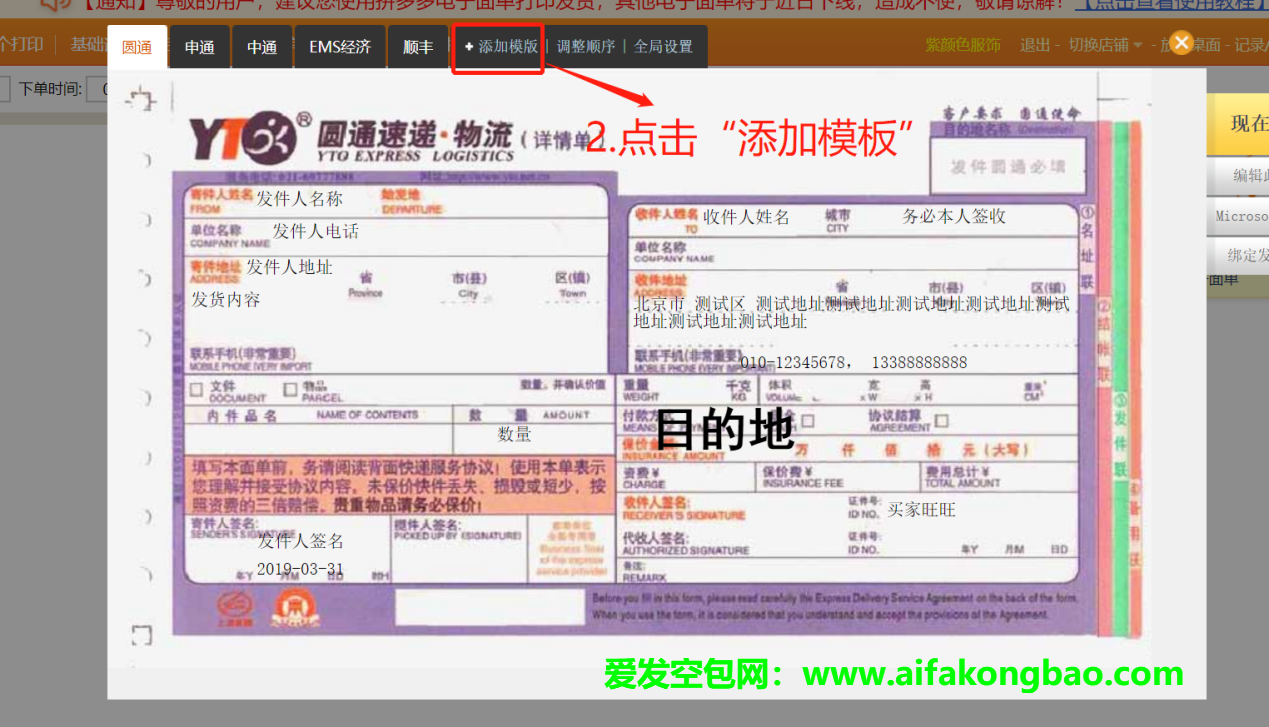Switch to the 圆通 template tab
This screenshot has width=1269, height=727.
[x=137, y=47]
